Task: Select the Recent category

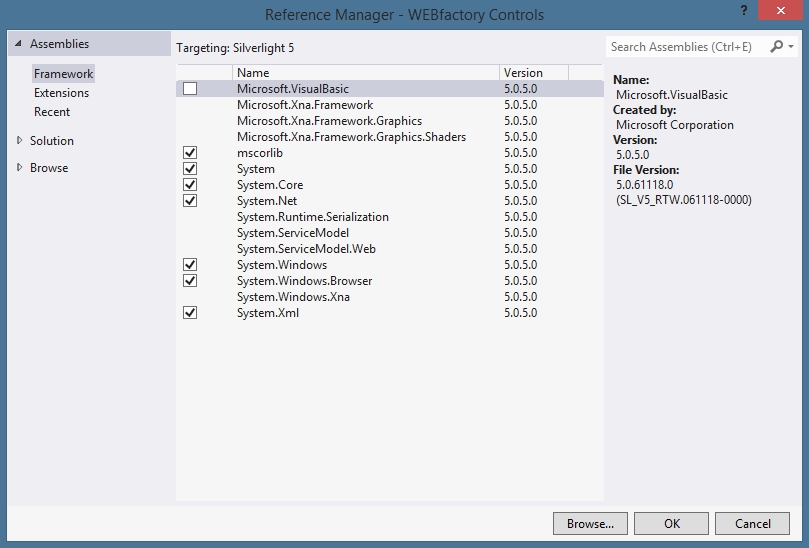Action: click(x=52, y=112)
